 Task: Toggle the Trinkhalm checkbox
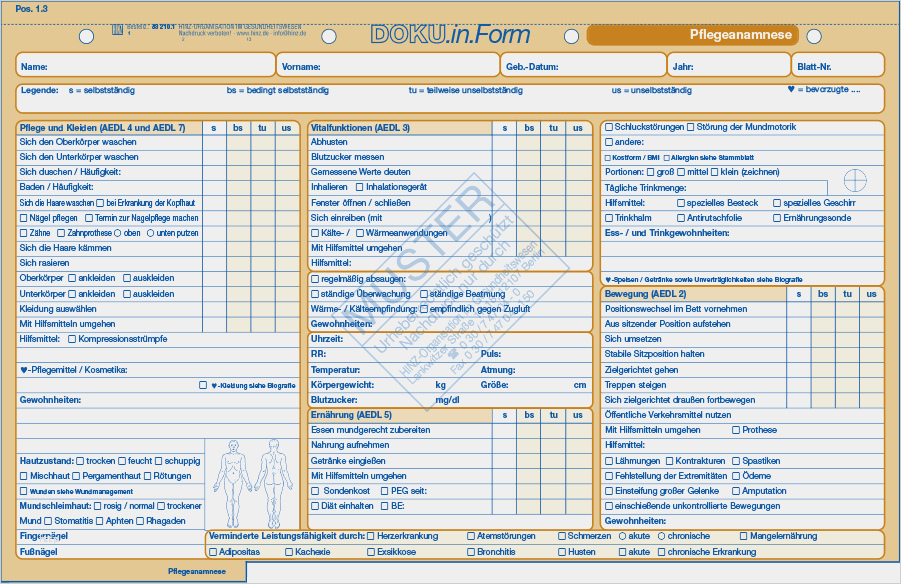[x=608, y=218]
